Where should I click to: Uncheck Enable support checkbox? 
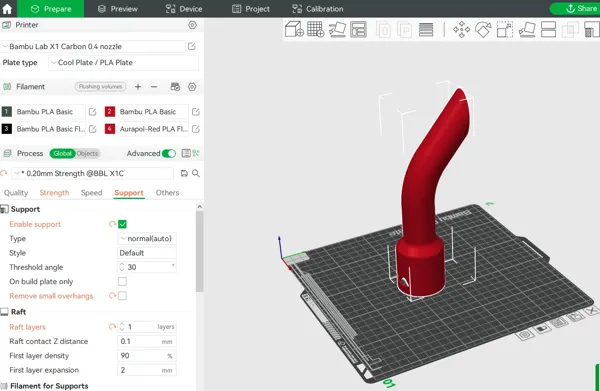point(122,224)
